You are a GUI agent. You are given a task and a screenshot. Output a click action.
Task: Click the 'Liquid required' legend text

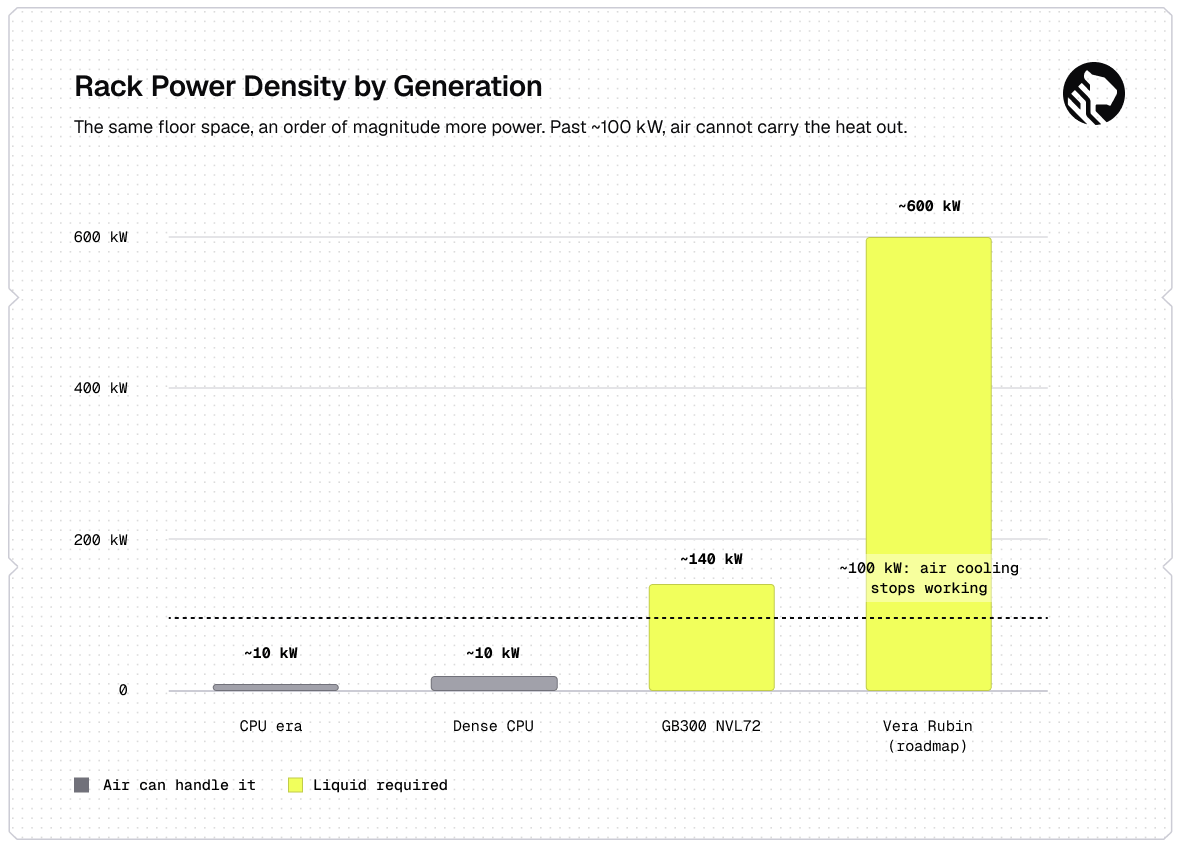(380, 785)
